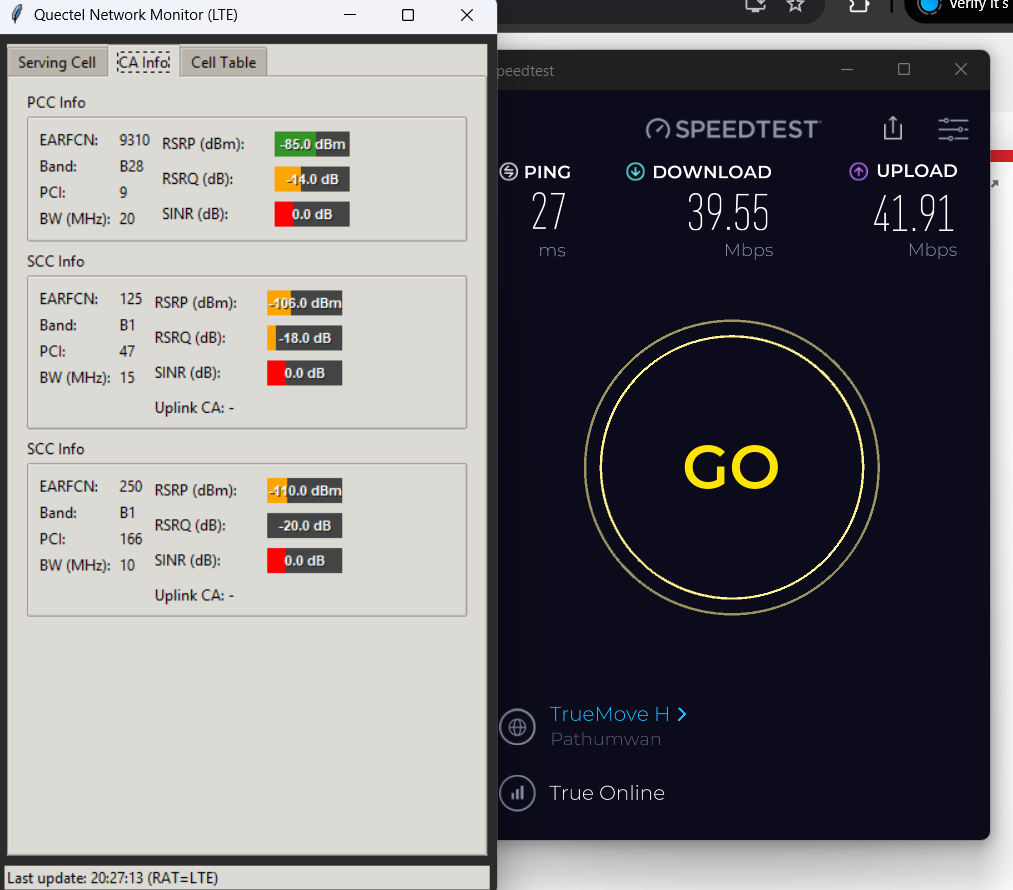Click the purple upload arrow icon
This screenshot has height=890, width=1013.
858,172
